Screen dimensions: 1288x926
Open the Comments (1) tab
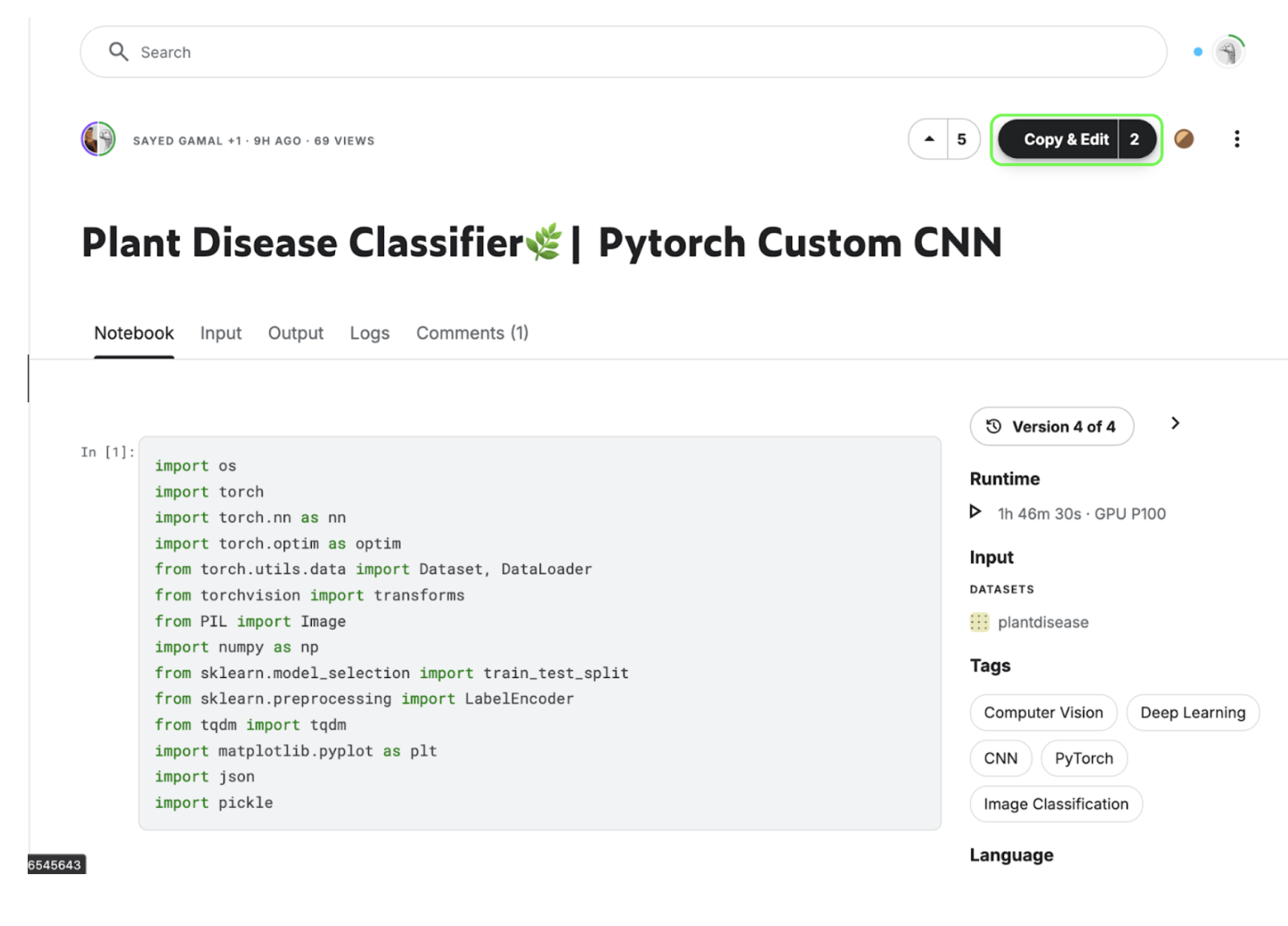[472, 333]
